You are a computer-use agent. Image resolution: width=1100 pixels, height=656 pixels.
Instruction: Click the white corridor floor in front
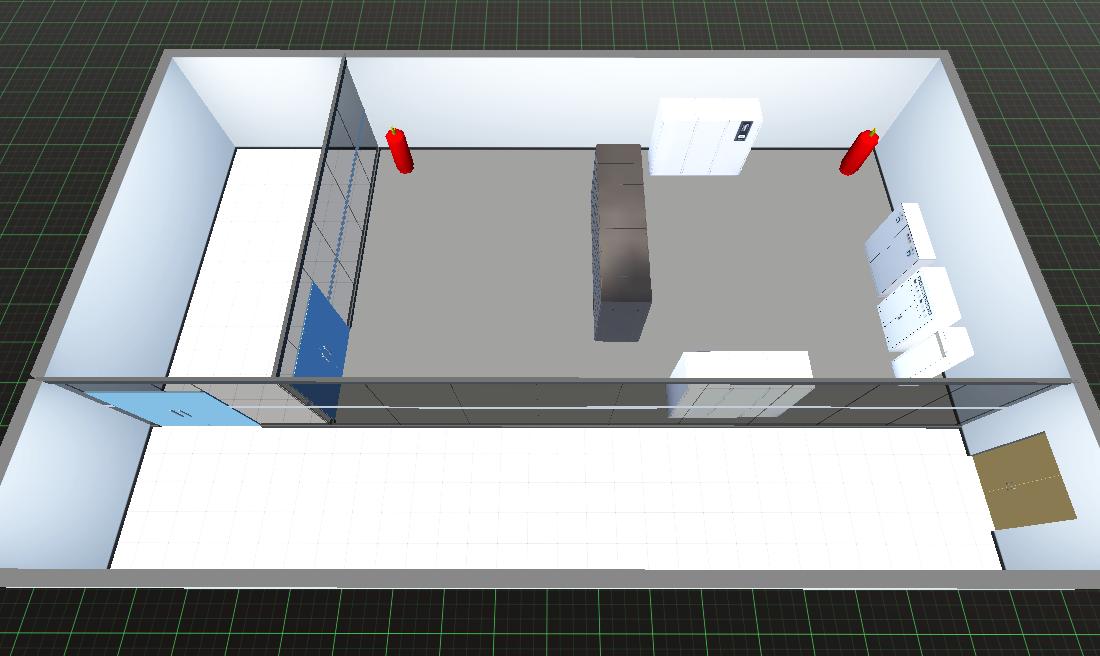click(x=550, y=500)
